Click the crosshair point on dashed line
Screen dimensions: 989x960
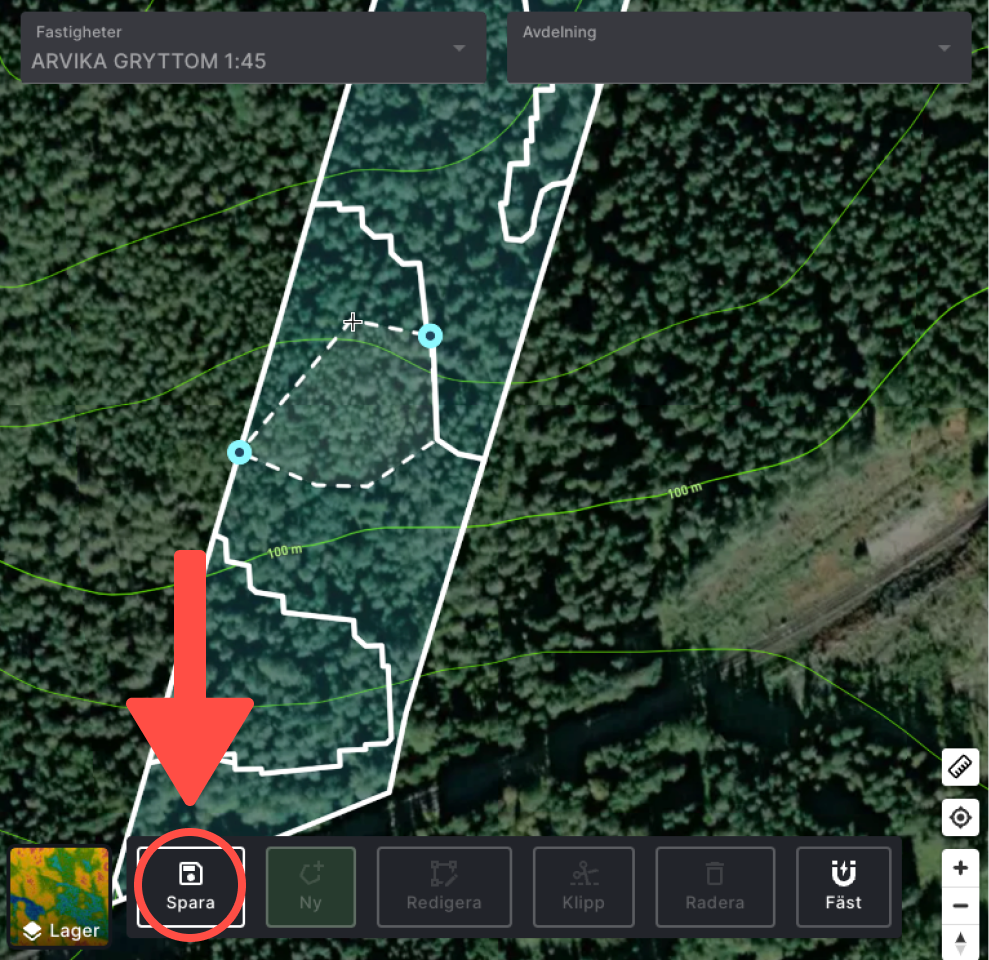[352, 322]
